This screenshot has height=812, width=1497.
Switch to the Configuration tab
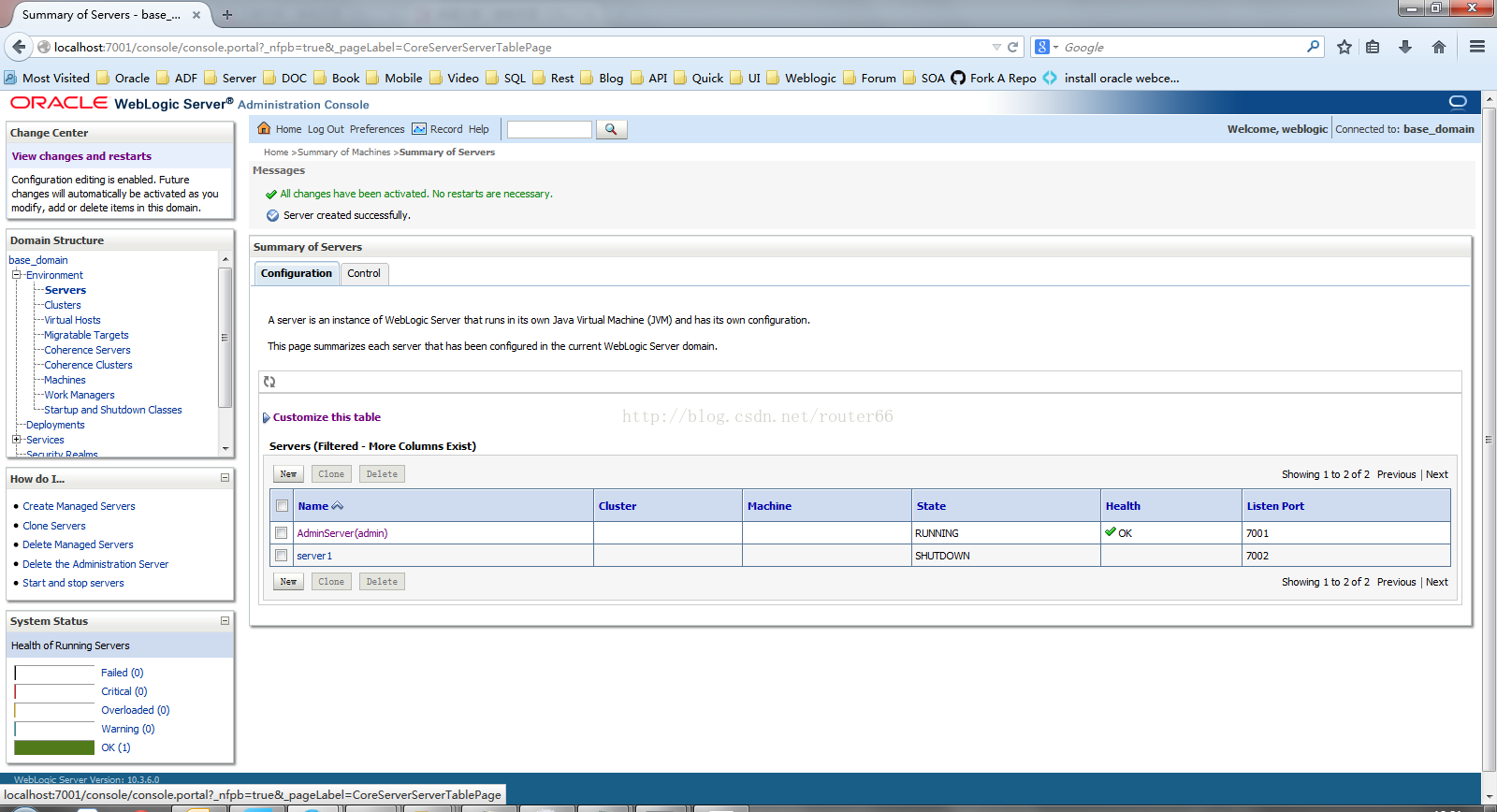(x=297, y=273)
